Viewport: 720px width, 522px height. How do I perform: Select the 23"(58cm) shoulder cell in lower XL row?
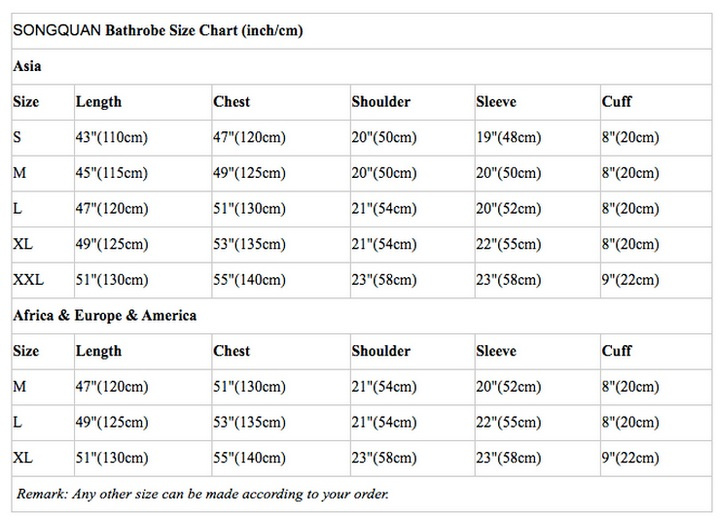(x=384, y=458)
